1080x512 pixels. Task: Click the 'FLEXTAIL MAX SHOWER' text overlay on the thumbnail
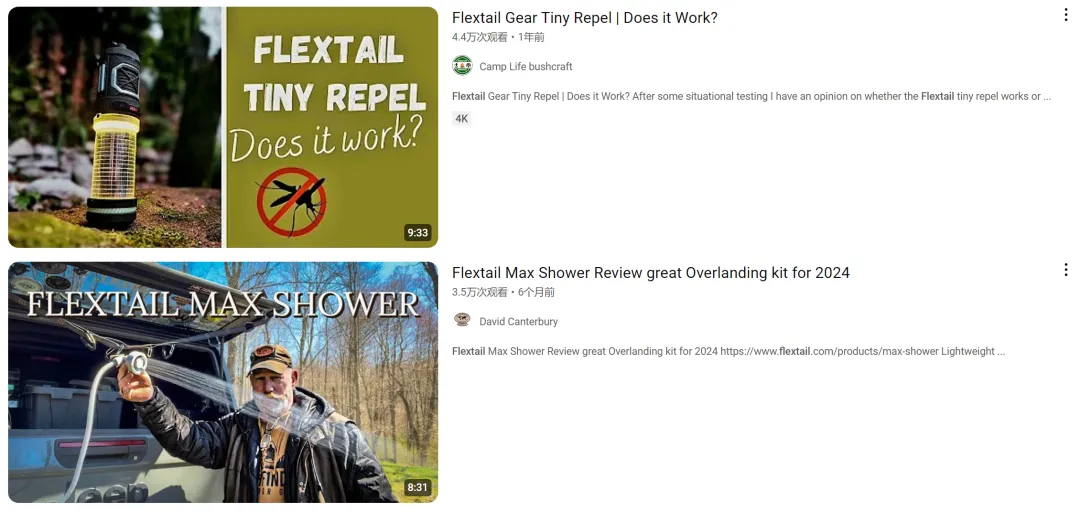pos(222,304)
